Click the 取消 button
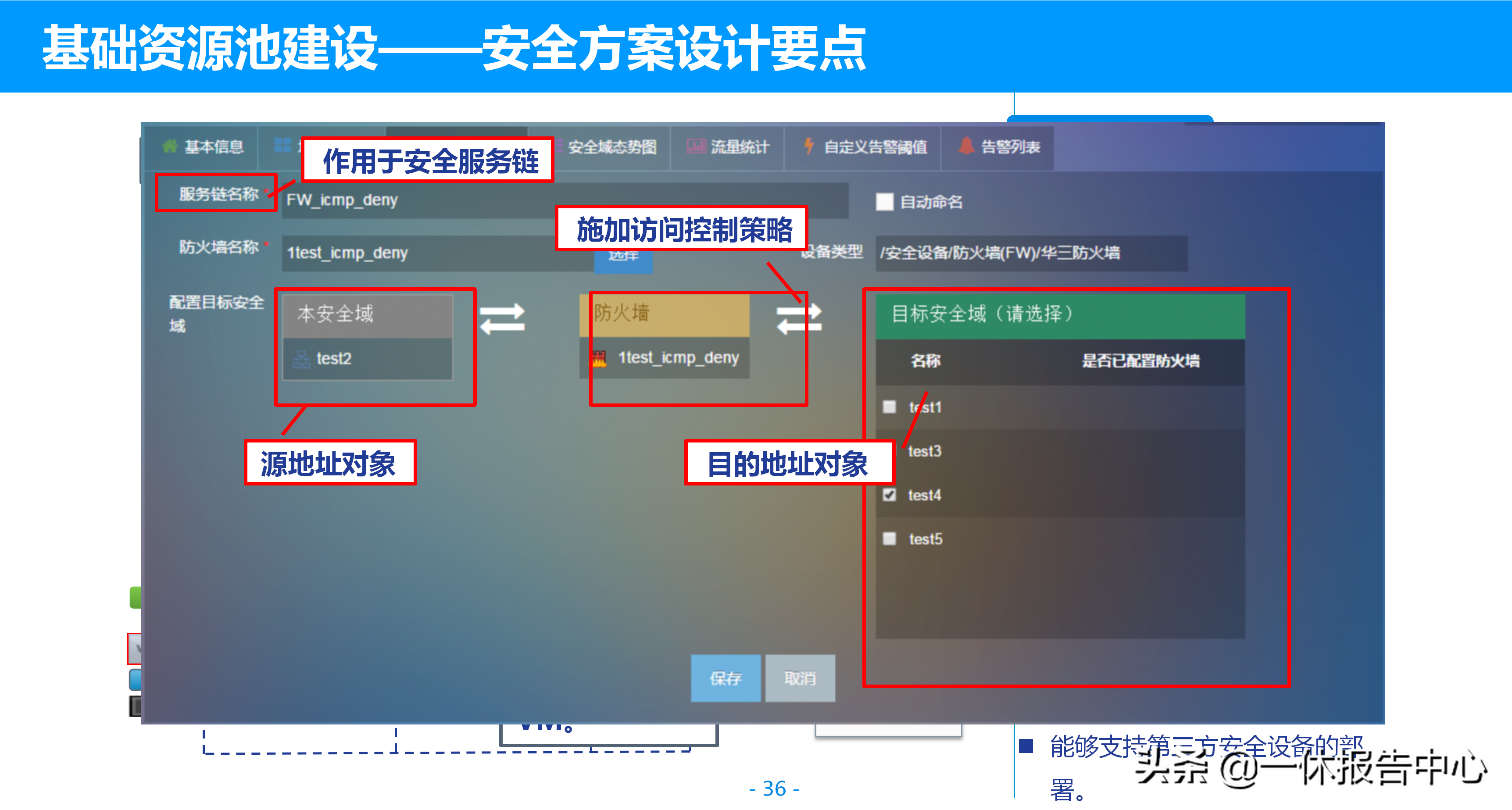Viewport: 1512px width, 810px height. click(x=800, y=678)
